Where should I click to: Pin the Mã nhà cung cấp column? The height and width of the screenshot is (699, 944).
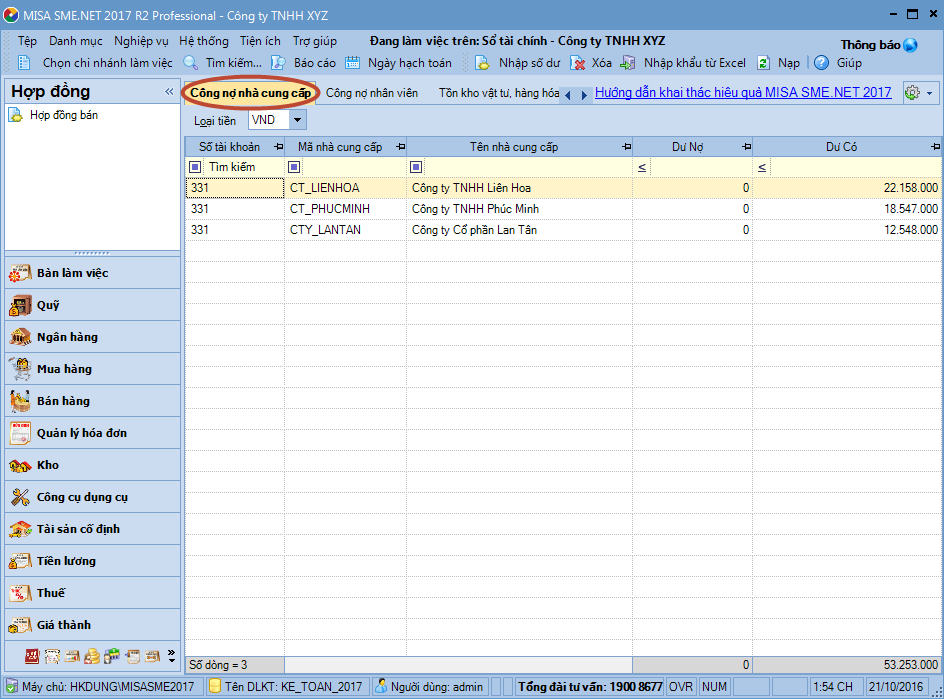400,147
